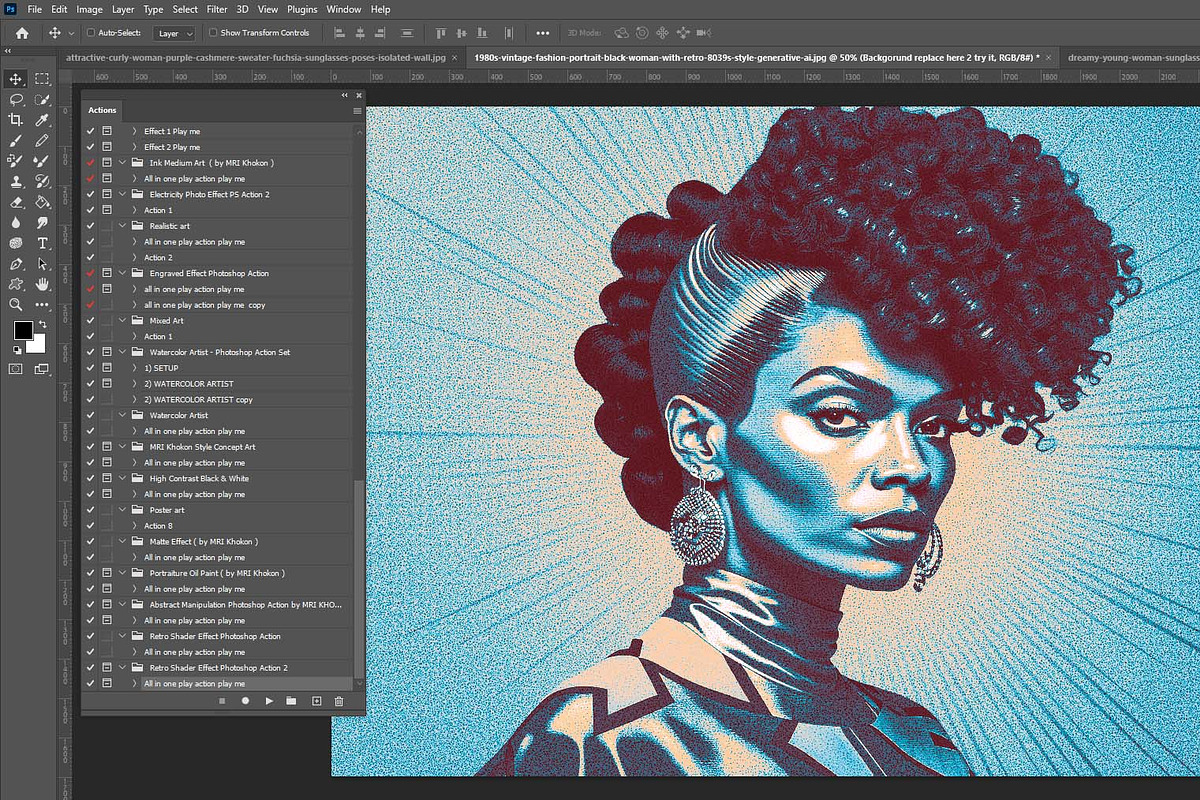
Task: Select the Move tool
Action: [16, 79]
